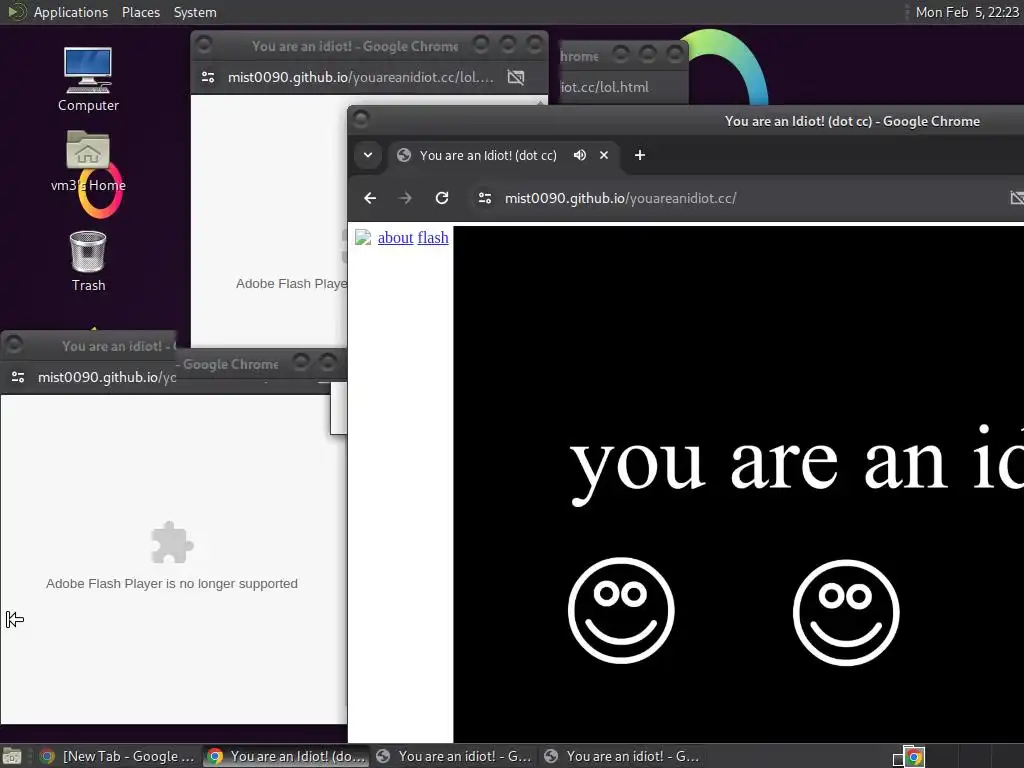
Task: Click the 'flash' link on the page
Action: (432, 238)
